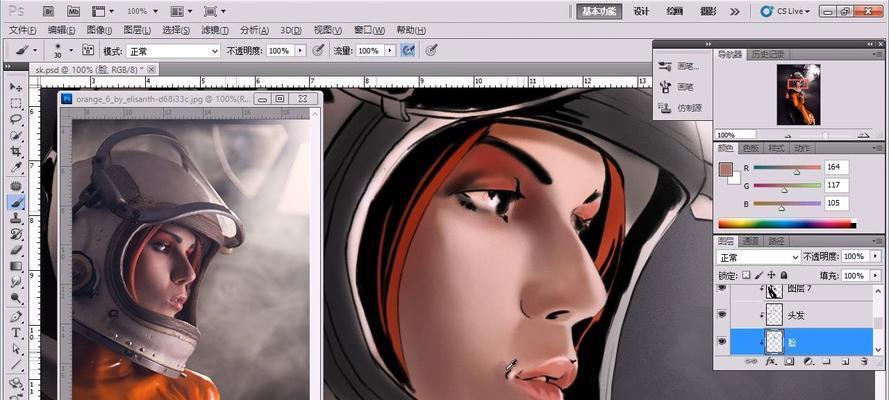Image resolution: width=889 pixels, height=400 pixels.
Task: Toggle lock image pixels brush icon
Action: pyautogui.click(x=759, y=275)
